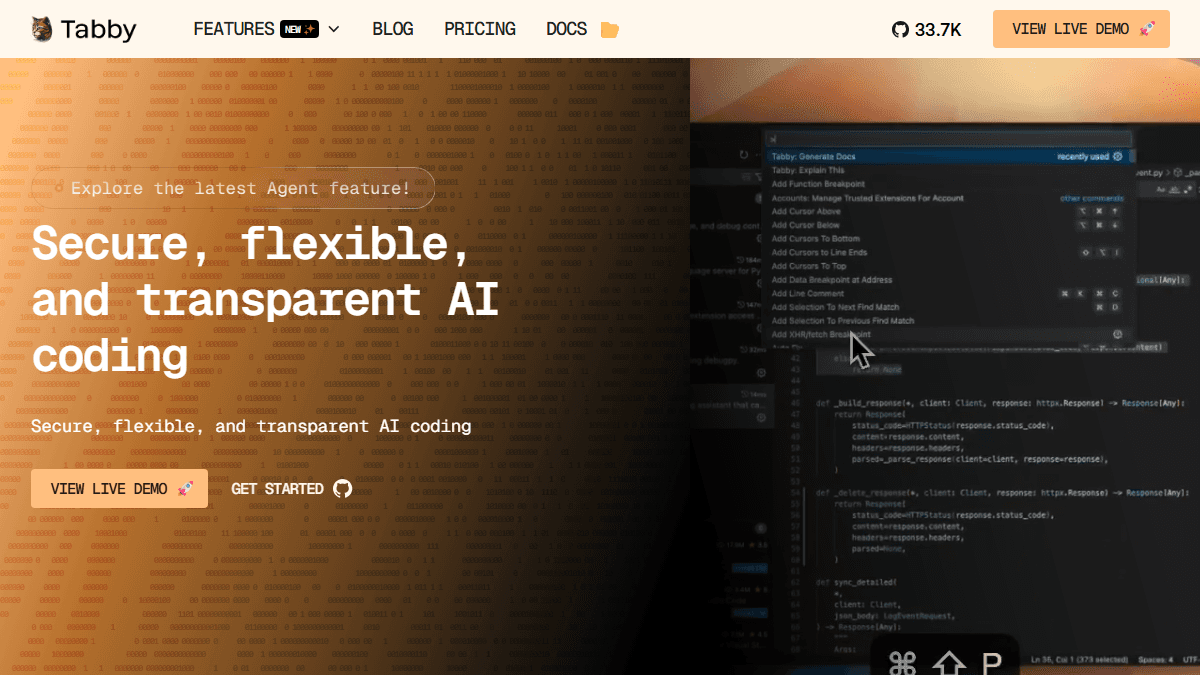The image size is (1200, 675).
Task: Open the BLOG page
Action: point(393,29)
